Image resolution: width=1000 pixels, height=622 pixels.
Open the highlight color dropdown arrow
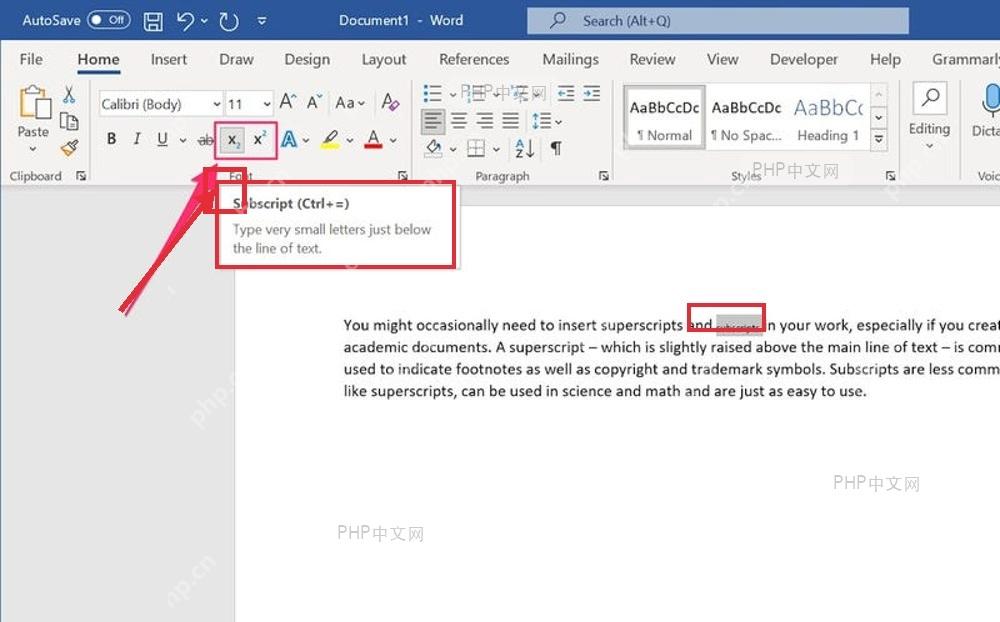(x=349, y=140)
